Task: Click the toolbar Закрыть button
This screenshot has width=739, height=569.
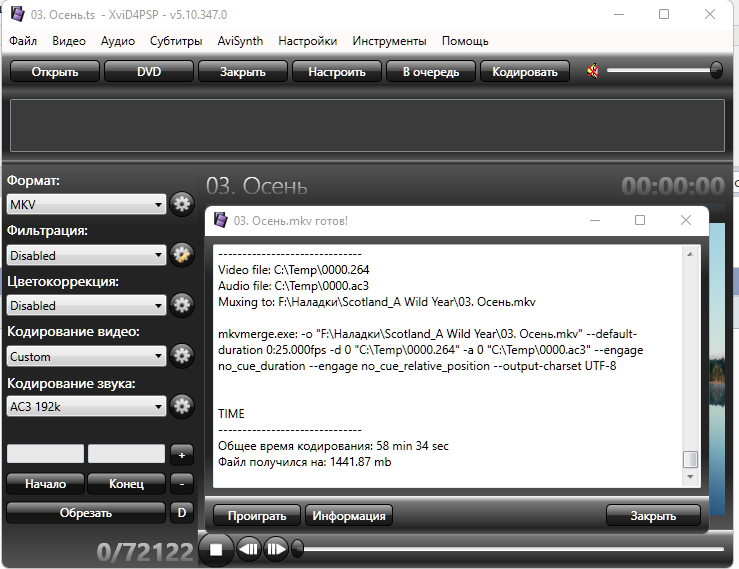Action: (243, 72)
